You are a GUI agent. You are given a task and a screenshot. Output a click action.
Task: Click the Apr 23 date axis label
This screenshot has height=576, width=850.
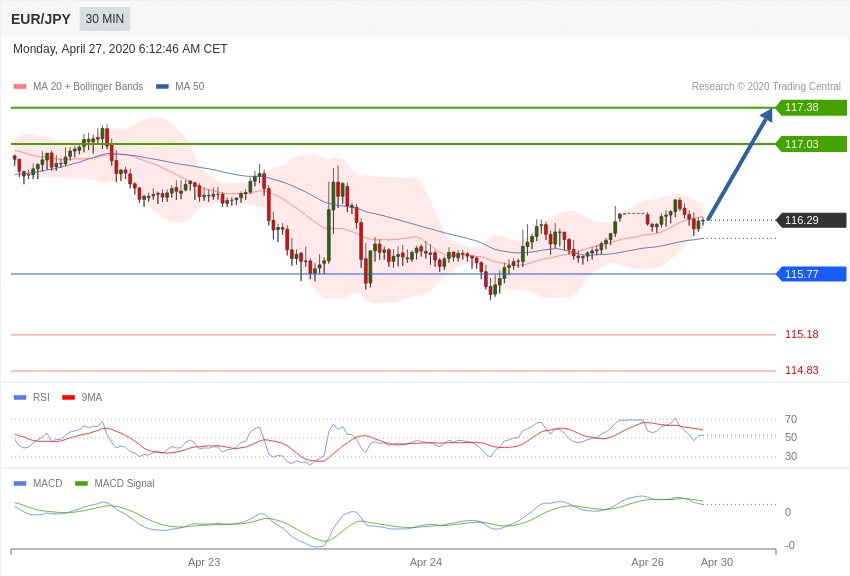click(x=204, y=562)
